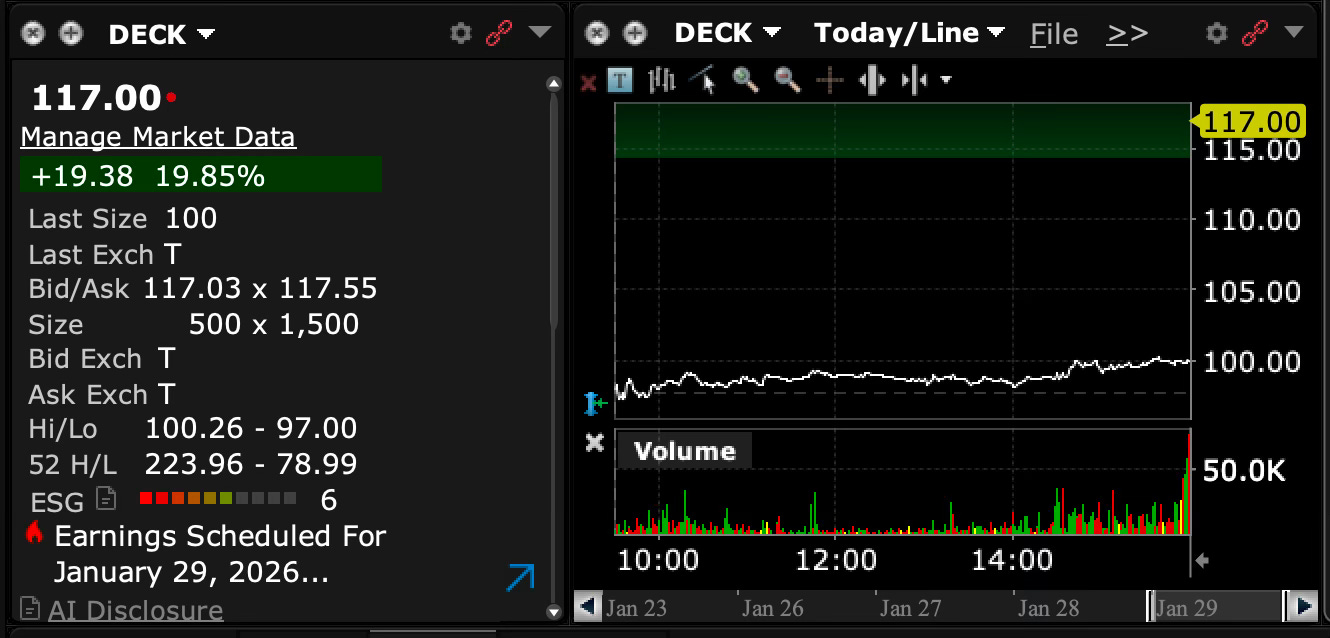Screen dimensions: 1330x638
Task: Click the quote panel scroll down arrow
Action: [554, 611]
